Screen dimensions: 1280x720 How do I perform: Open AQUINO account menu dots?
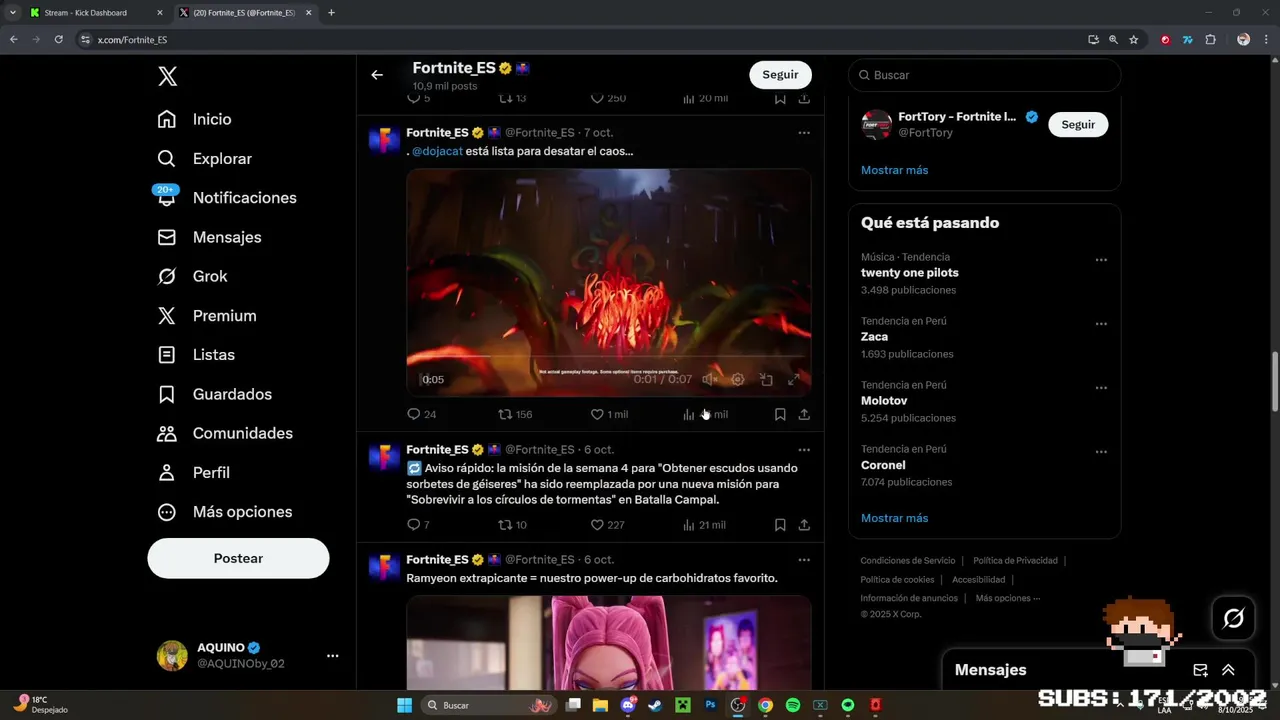pyautogui.click(x=333, y=656)
